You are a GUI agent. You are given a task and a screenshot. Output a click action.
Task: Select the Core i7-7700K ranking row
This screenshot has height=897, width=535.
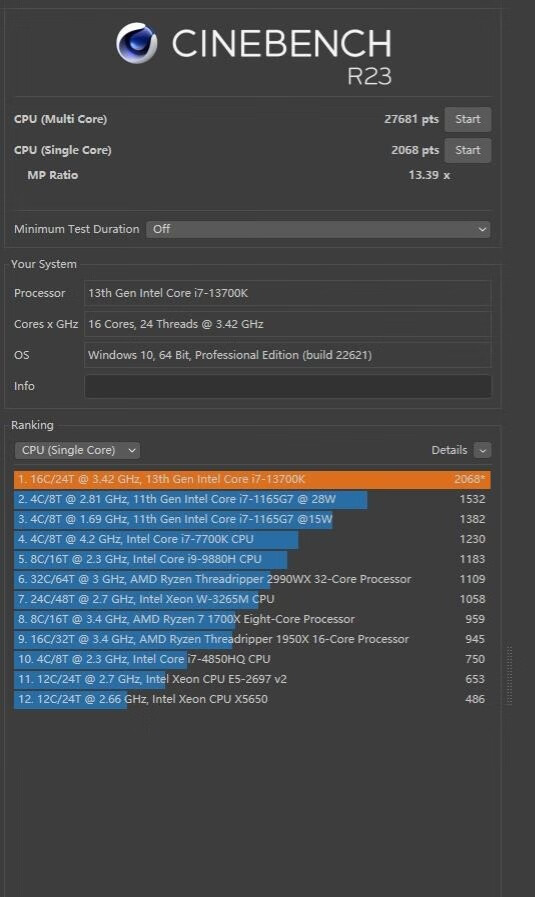[x=252, y=539]
